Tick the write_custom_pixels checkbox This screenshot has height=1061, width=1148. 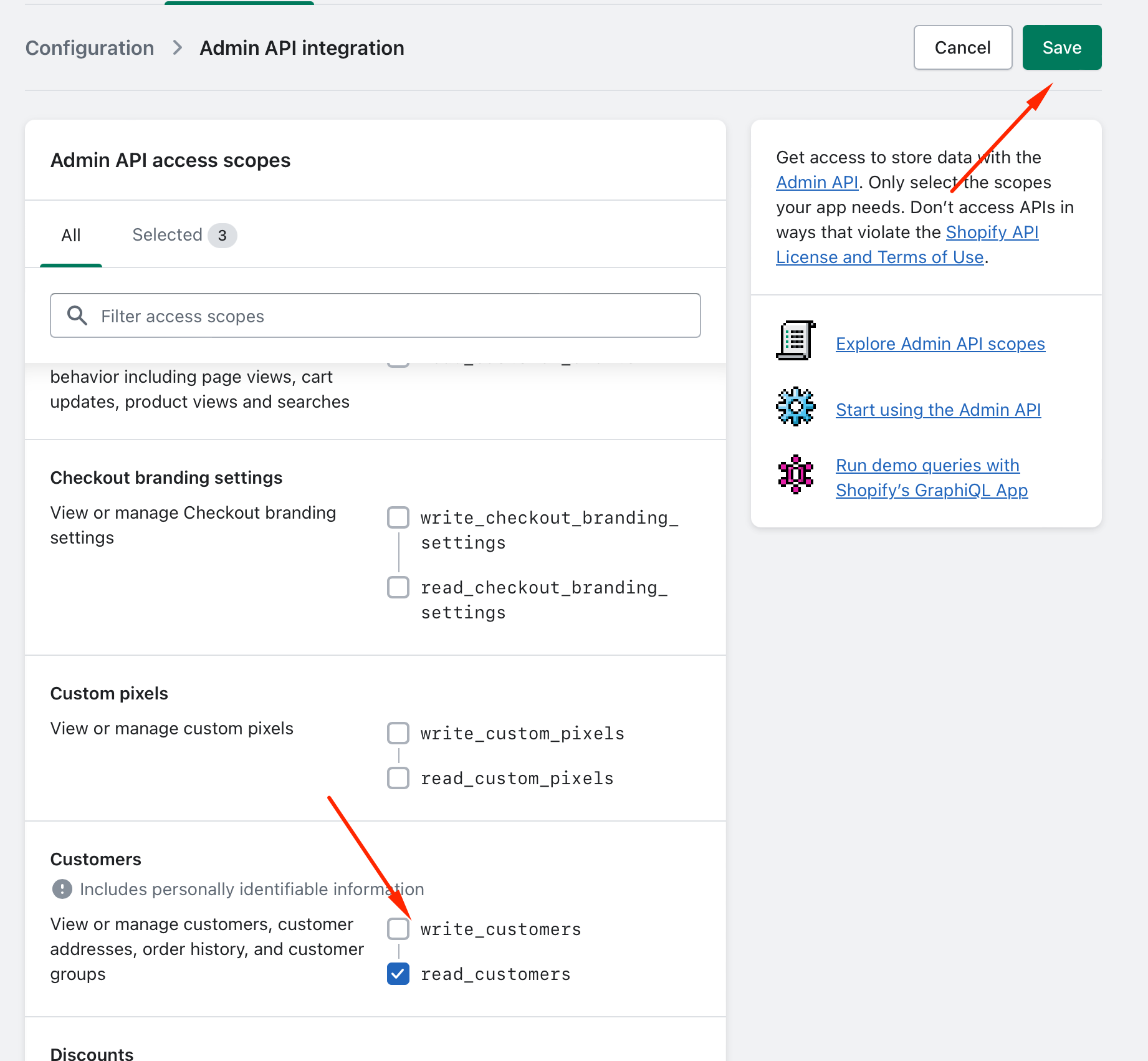tap(398, 733)
